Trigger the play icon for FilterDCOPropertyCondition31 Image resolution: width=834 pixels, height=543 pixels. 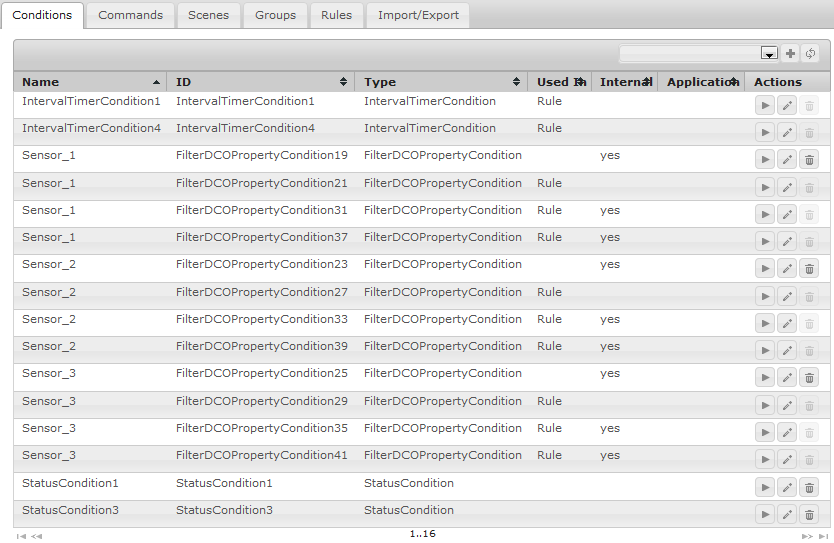point(764,214)
